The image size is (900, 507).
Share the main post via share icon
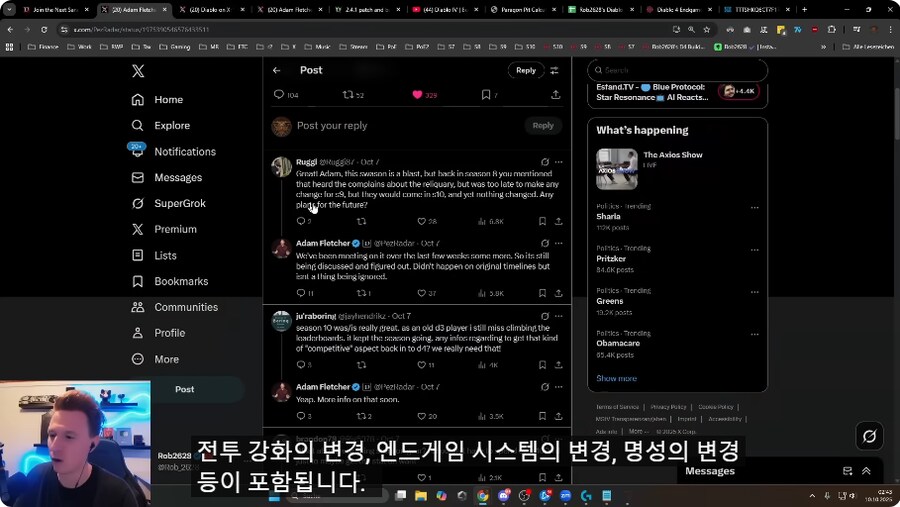pyautogui.click(x=555, y=95)
